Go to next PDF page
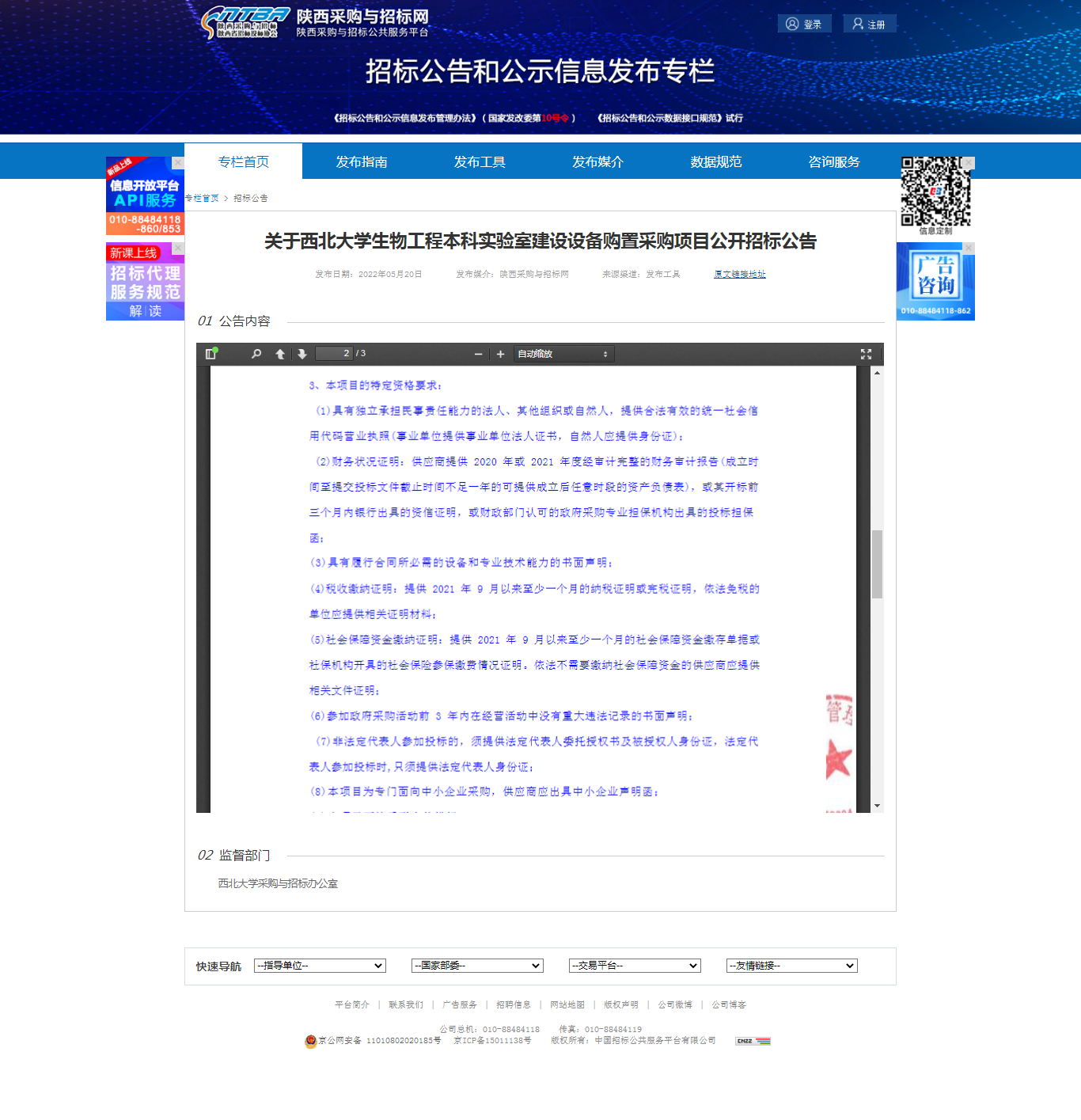The height and width of the screenshot is (1120, 1081). [302, 354]
